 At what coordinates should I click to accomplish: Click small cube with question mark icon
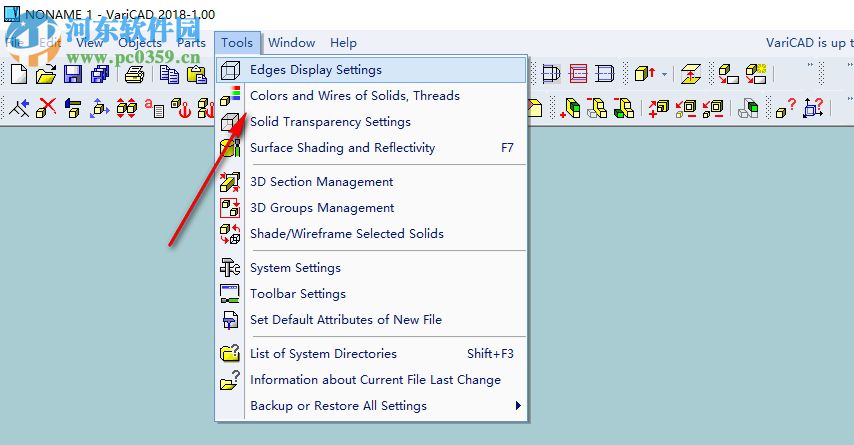(x=785, y=108)
